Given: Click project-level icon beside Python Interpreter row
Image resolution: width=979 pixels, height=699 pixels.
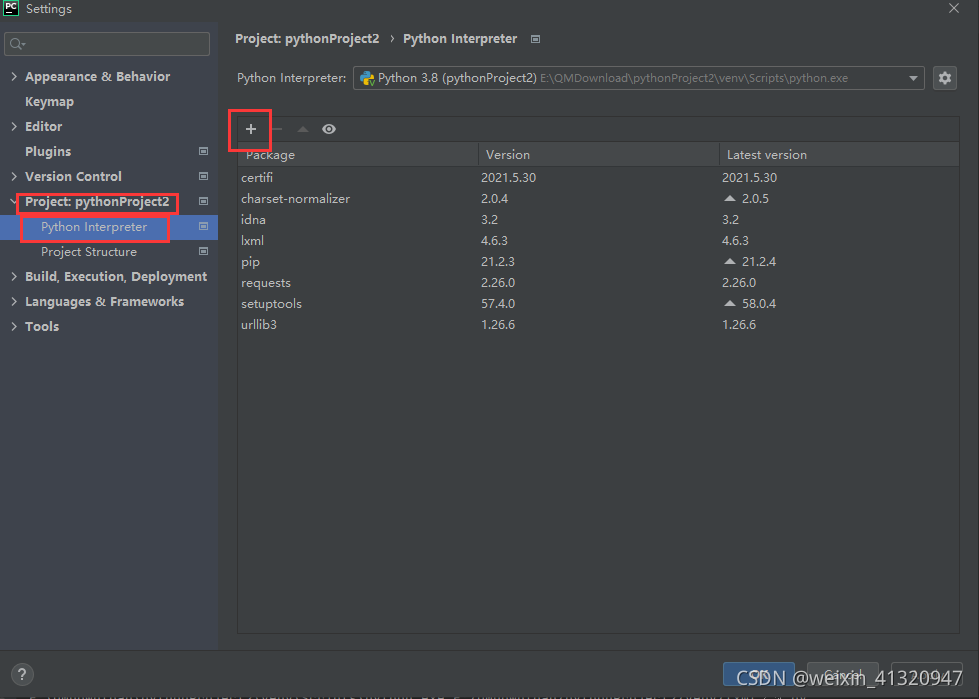Looking at the screenshot, I should 204,226.
